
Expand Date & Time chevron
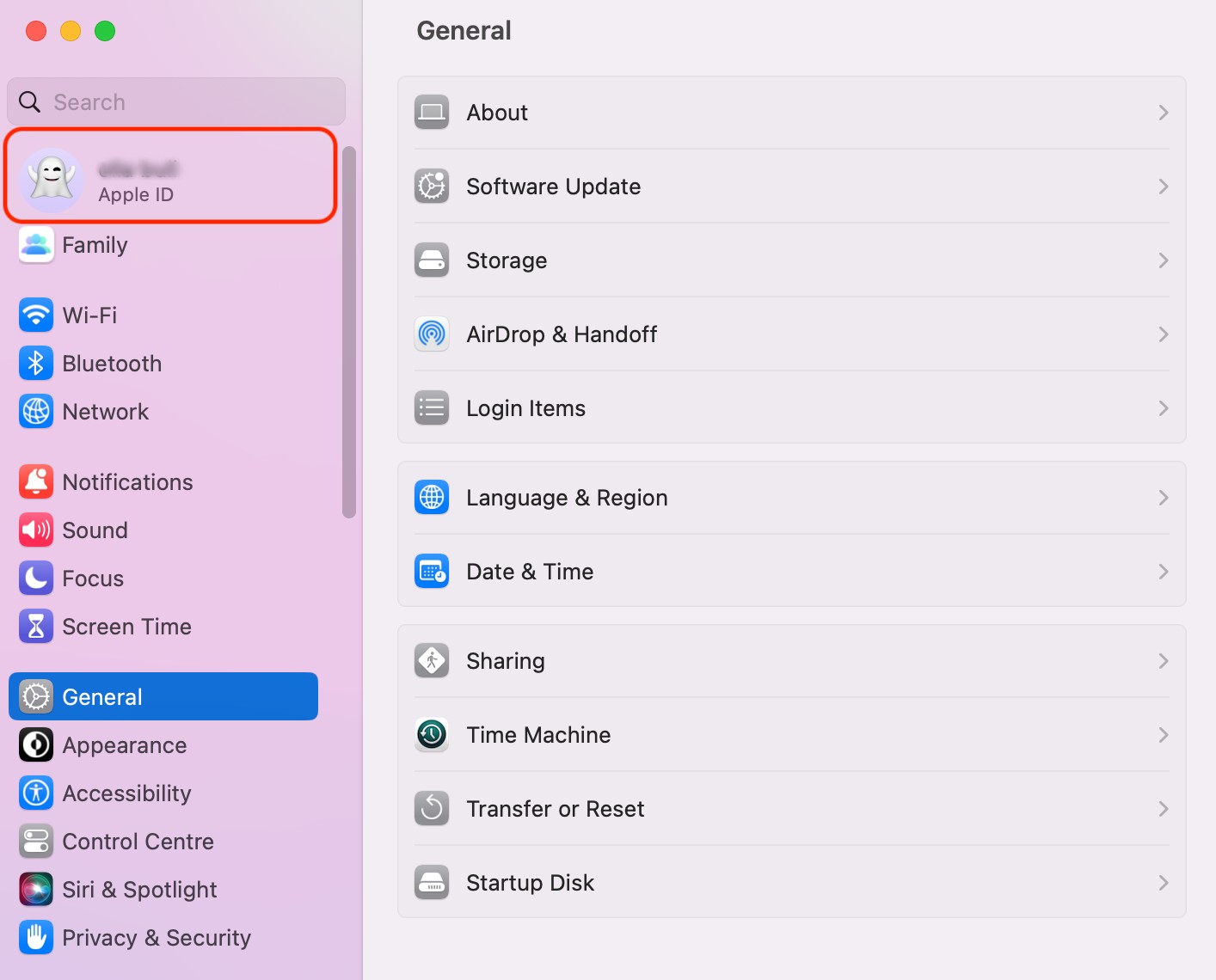point(1163,572)
